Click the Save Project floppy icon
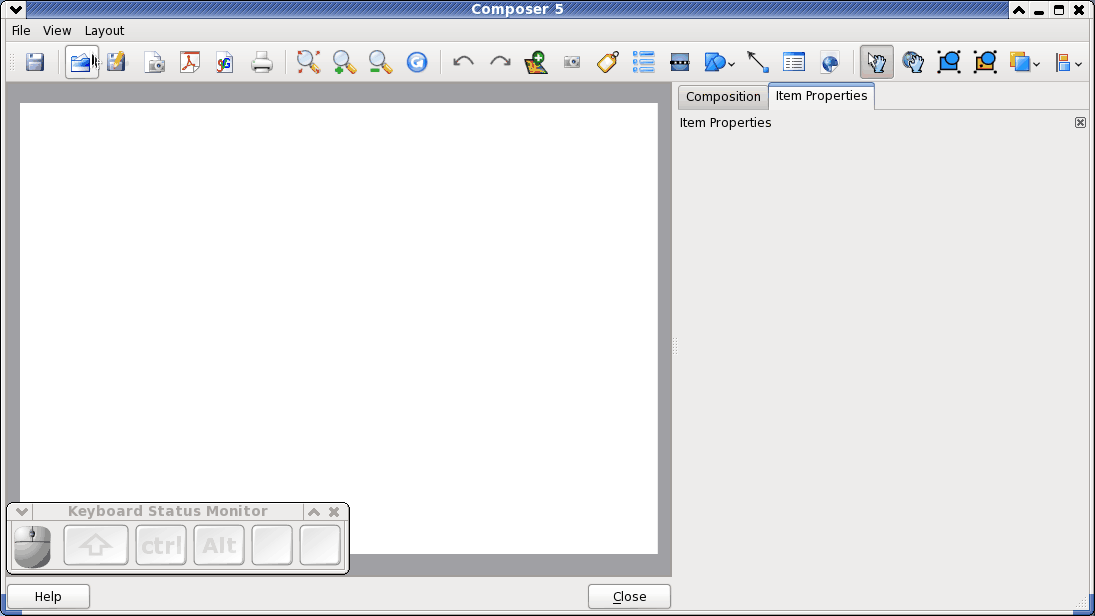The image size is (1095, 616). pyautogui.click(x=35, y=62)
